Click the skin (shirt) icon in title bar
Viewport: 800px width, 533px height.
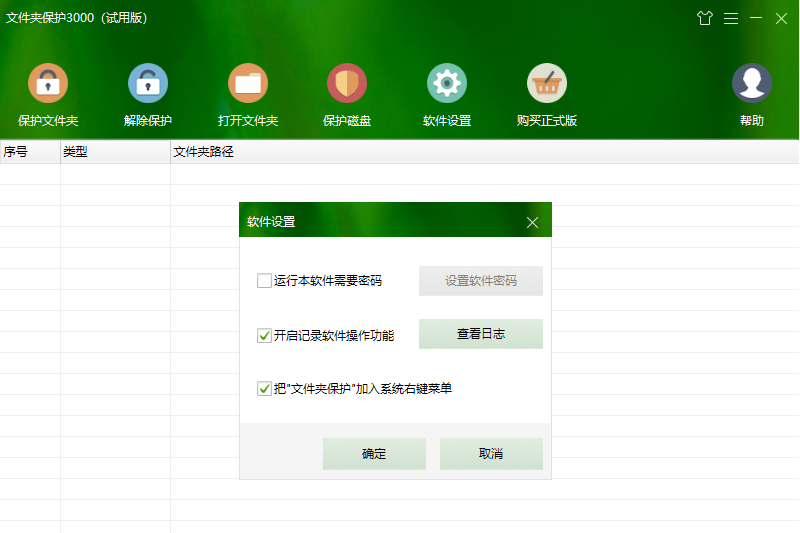click(705, 18)
